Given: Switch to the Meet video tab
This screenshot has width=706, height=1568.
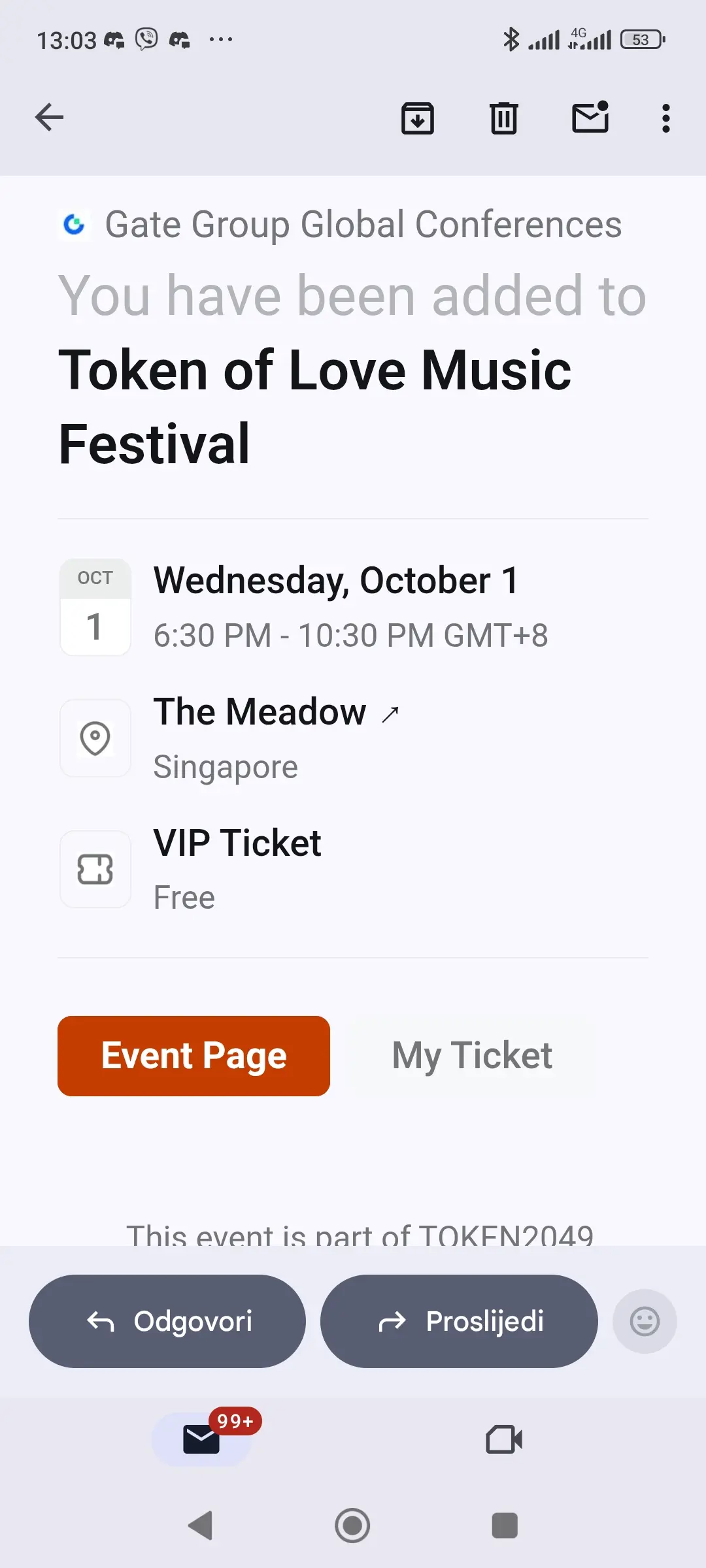Looking at the screenshot, I should (x=504, y=1439).
